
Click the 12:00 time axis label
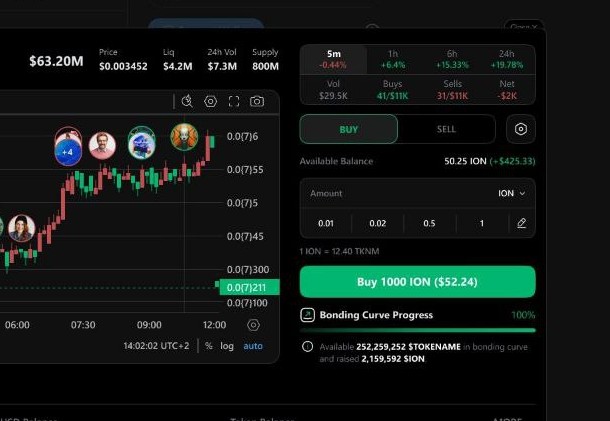pyautogui.click(x=214, y=325)
